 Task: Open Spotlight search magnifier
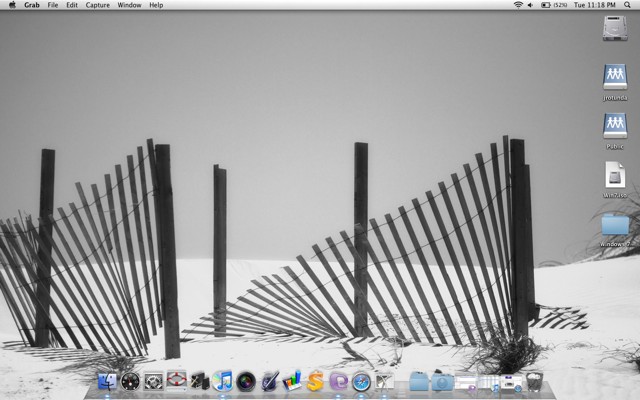(627, 5)
